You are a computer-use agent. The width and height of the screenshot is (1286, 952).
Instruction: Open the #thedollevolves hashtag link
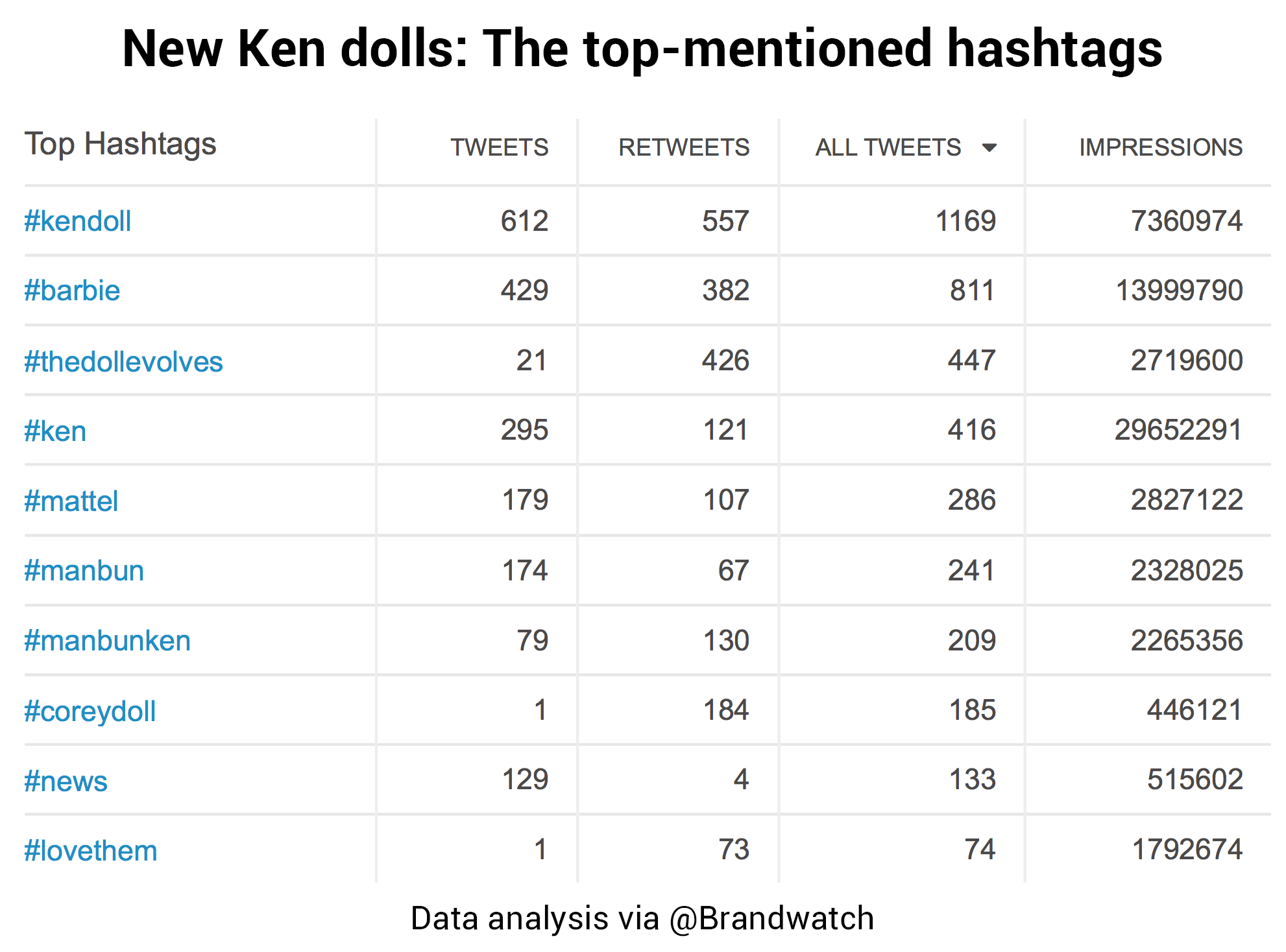pos(123,361)
